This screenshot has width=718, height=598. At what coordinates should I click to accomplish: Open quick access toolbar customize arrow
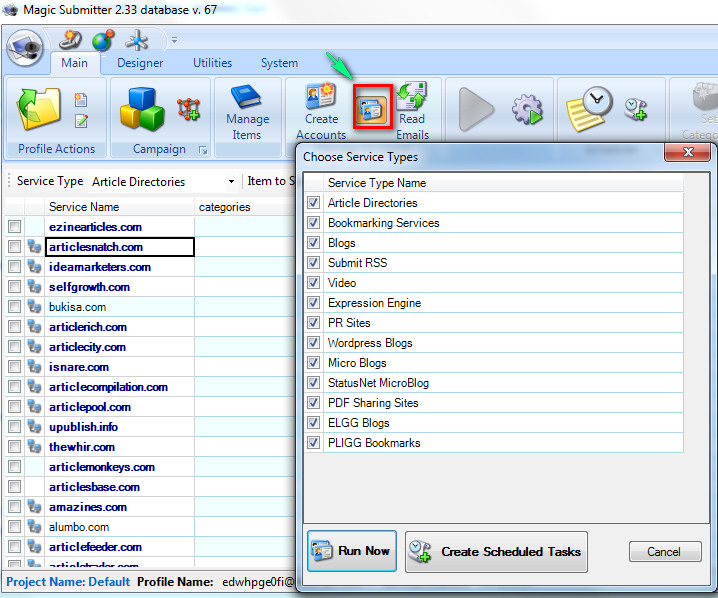(174, 40)
